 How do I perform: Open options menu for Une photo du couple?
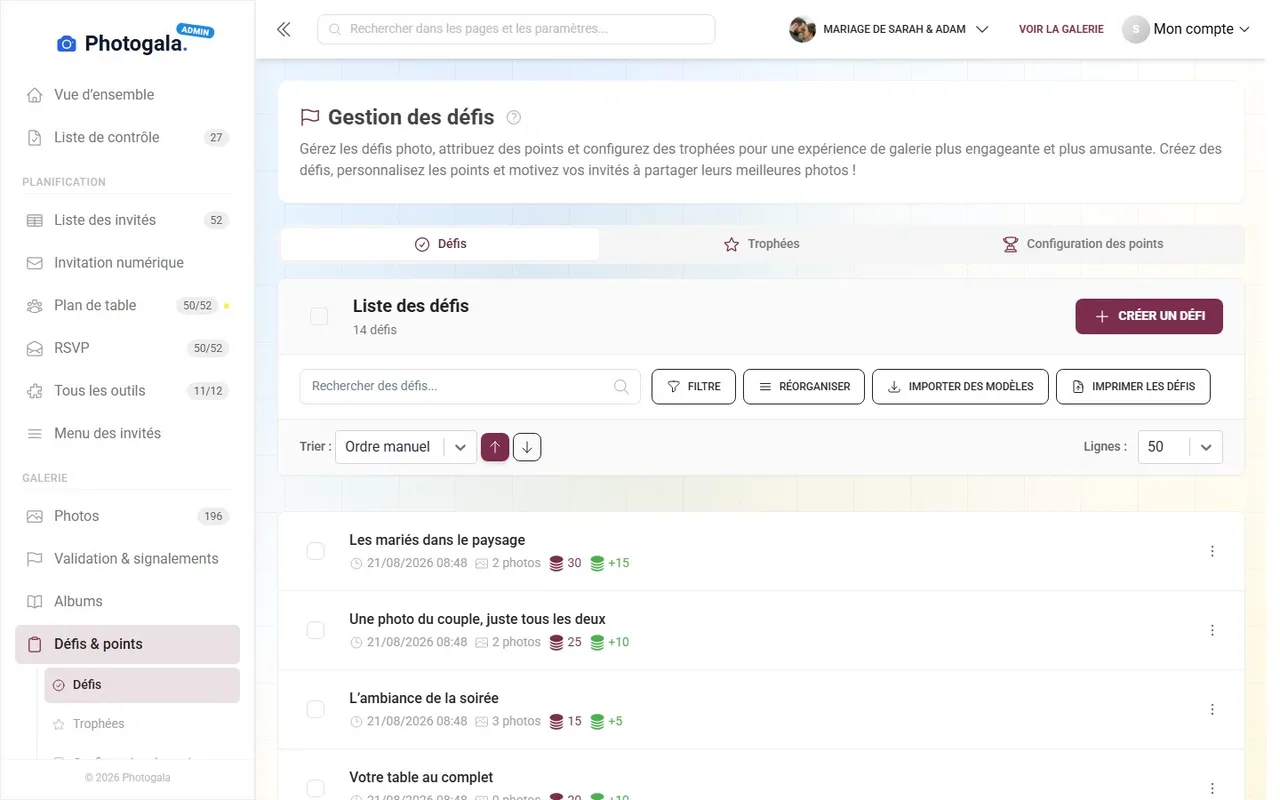[x=1212, y=630]
